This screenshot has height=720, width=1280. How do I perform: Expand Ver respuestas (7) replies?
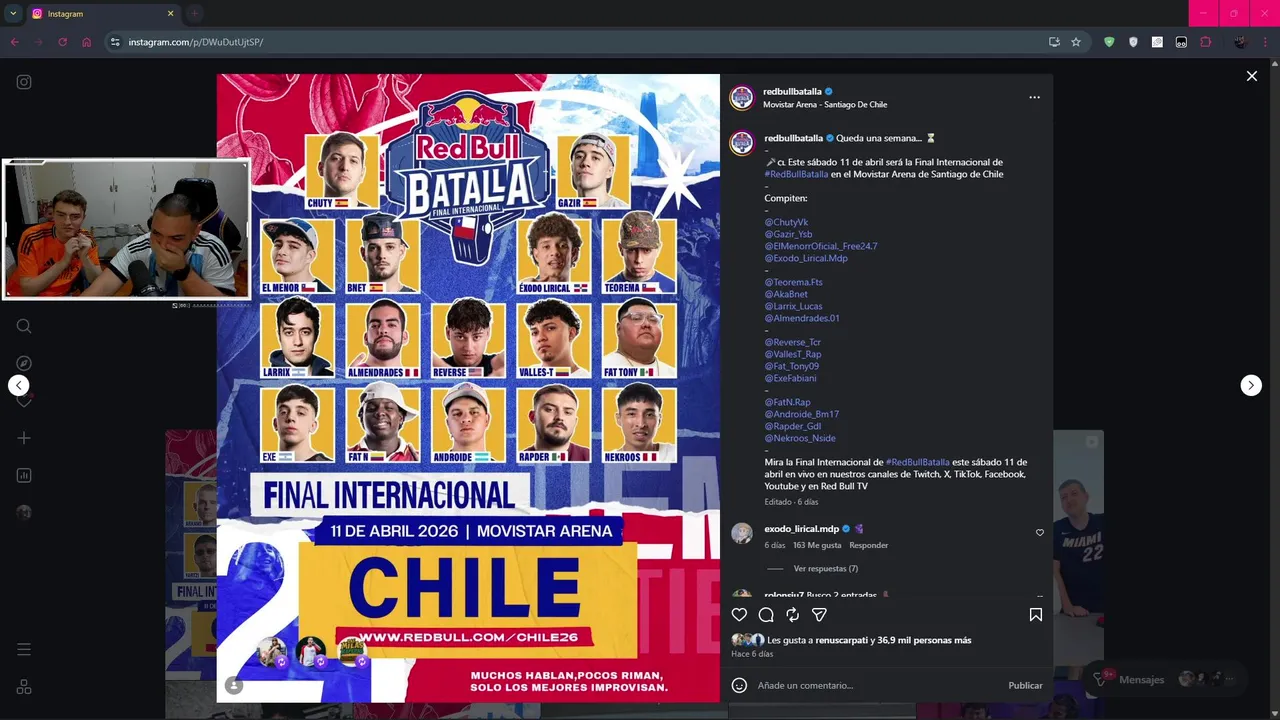click(825, 568)
